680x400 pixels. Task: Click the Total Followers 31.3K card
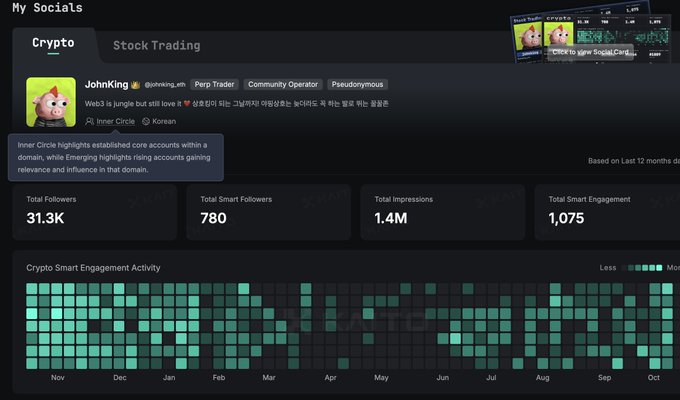[95, 212]
